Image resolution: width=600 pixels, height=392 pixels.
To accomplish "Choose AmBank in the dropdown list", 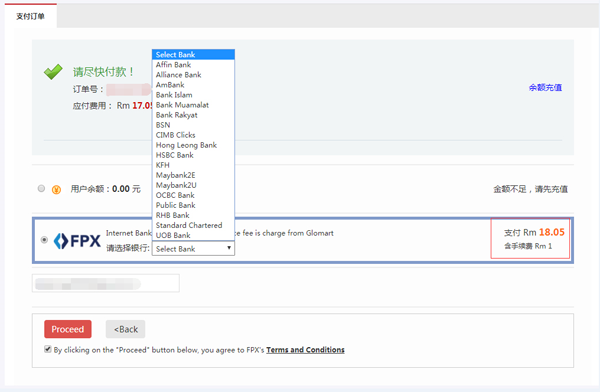I will tap(193, 85).
